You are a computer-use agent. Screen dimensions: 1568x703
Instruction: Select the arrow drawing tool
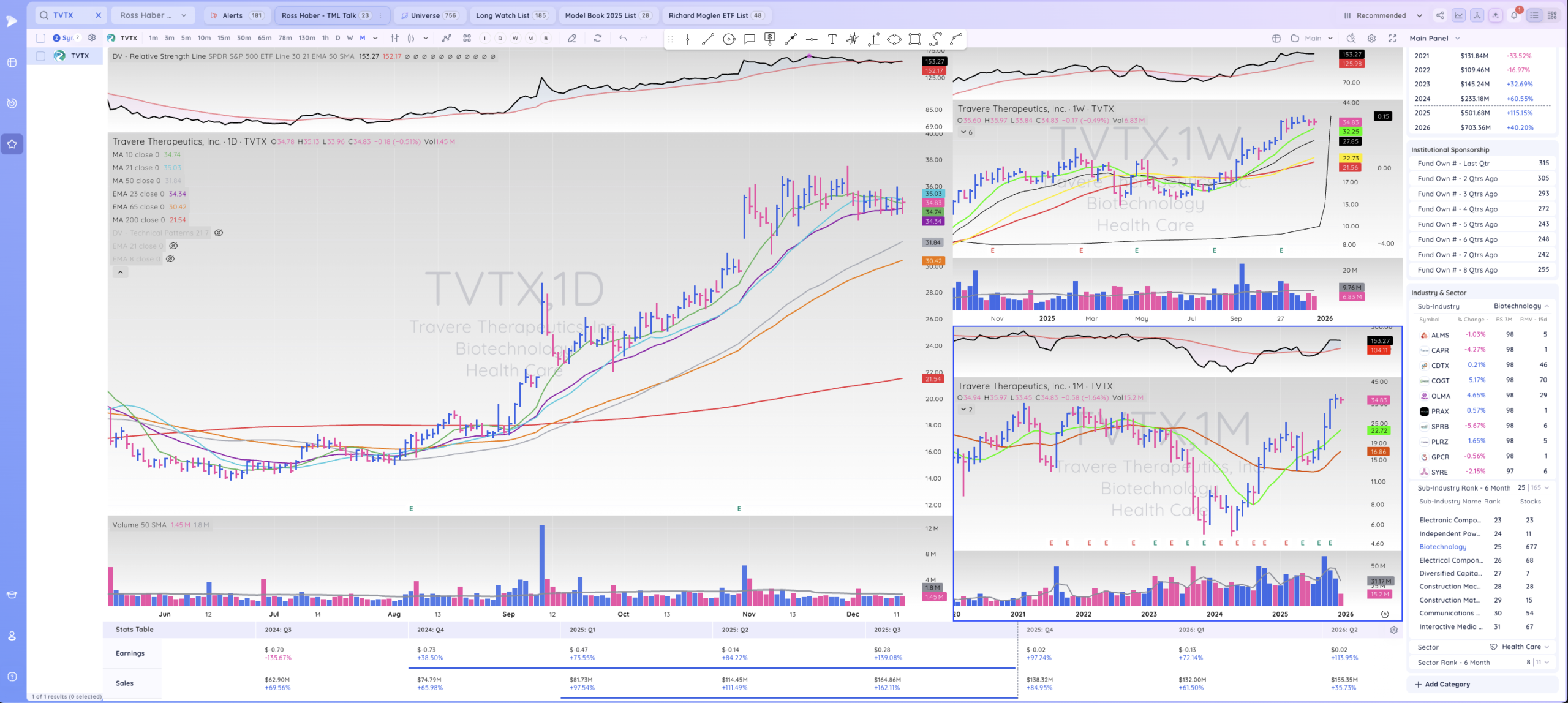pyautogui.click(x=791, y=39)
